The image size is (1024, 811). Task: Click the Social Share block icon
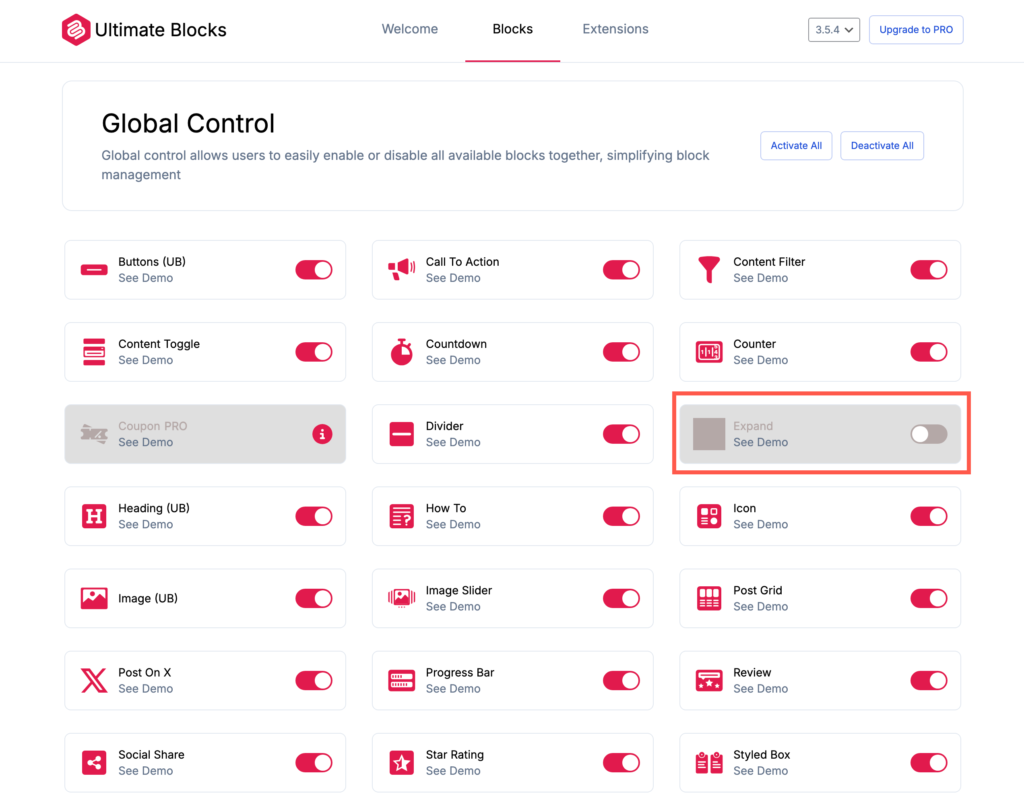(x=94, y=763)
